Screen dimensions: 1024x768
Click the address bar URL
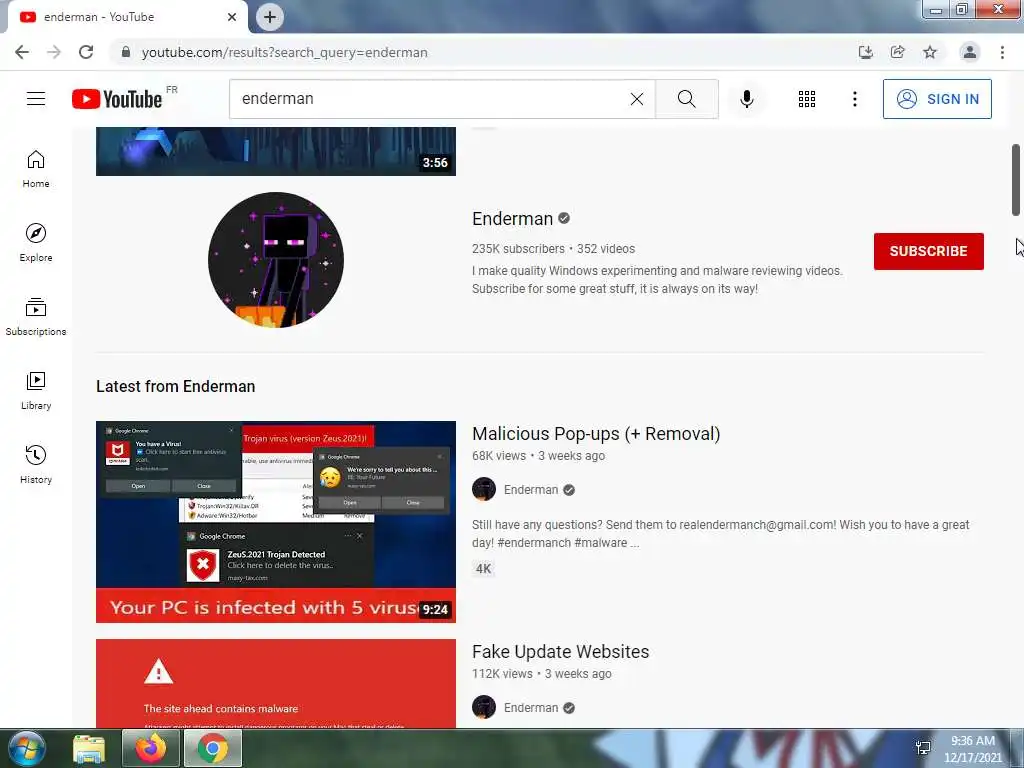(285, 52)
